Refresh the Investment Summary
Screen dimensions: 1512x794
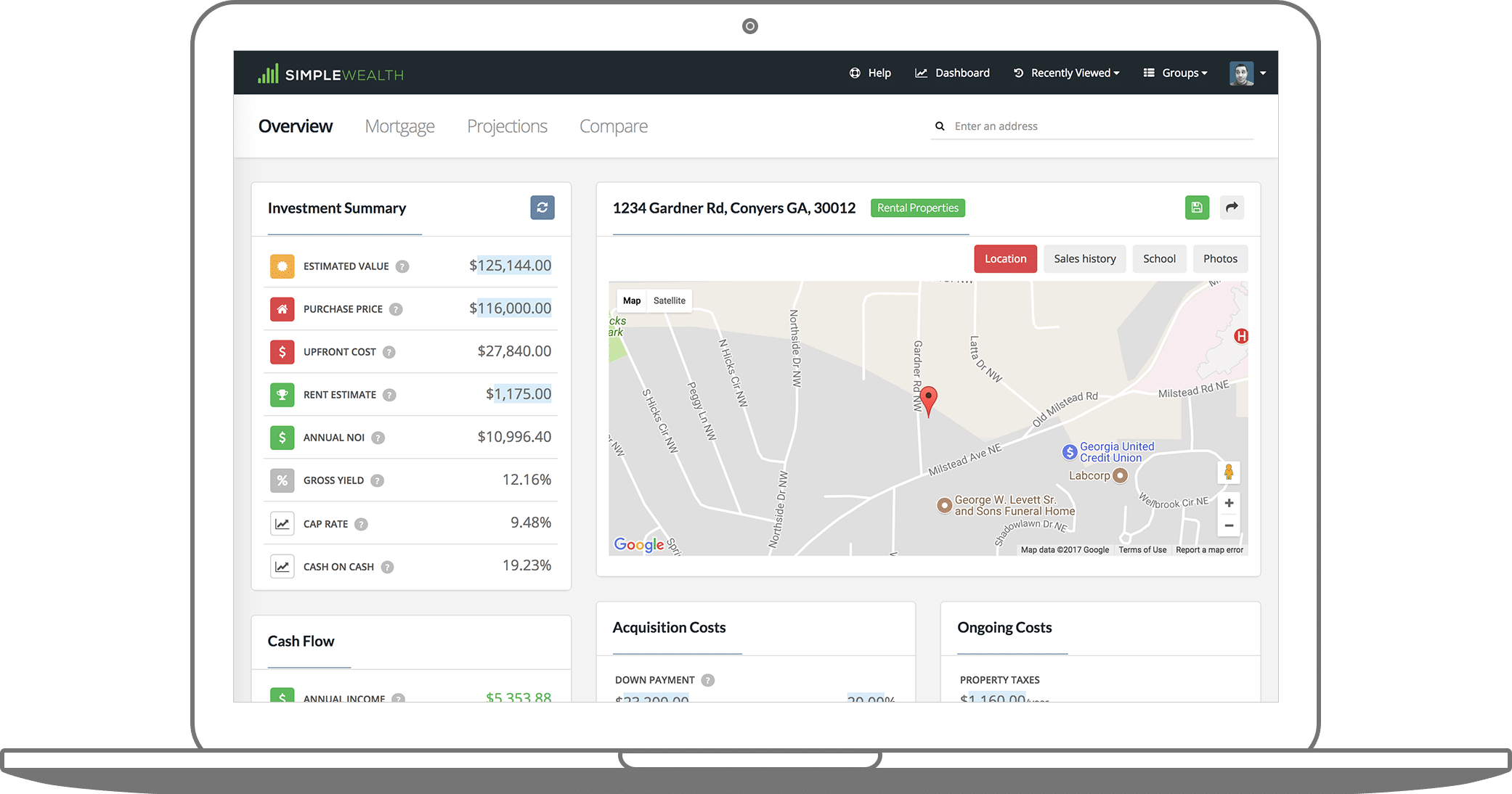click(542, 208)
